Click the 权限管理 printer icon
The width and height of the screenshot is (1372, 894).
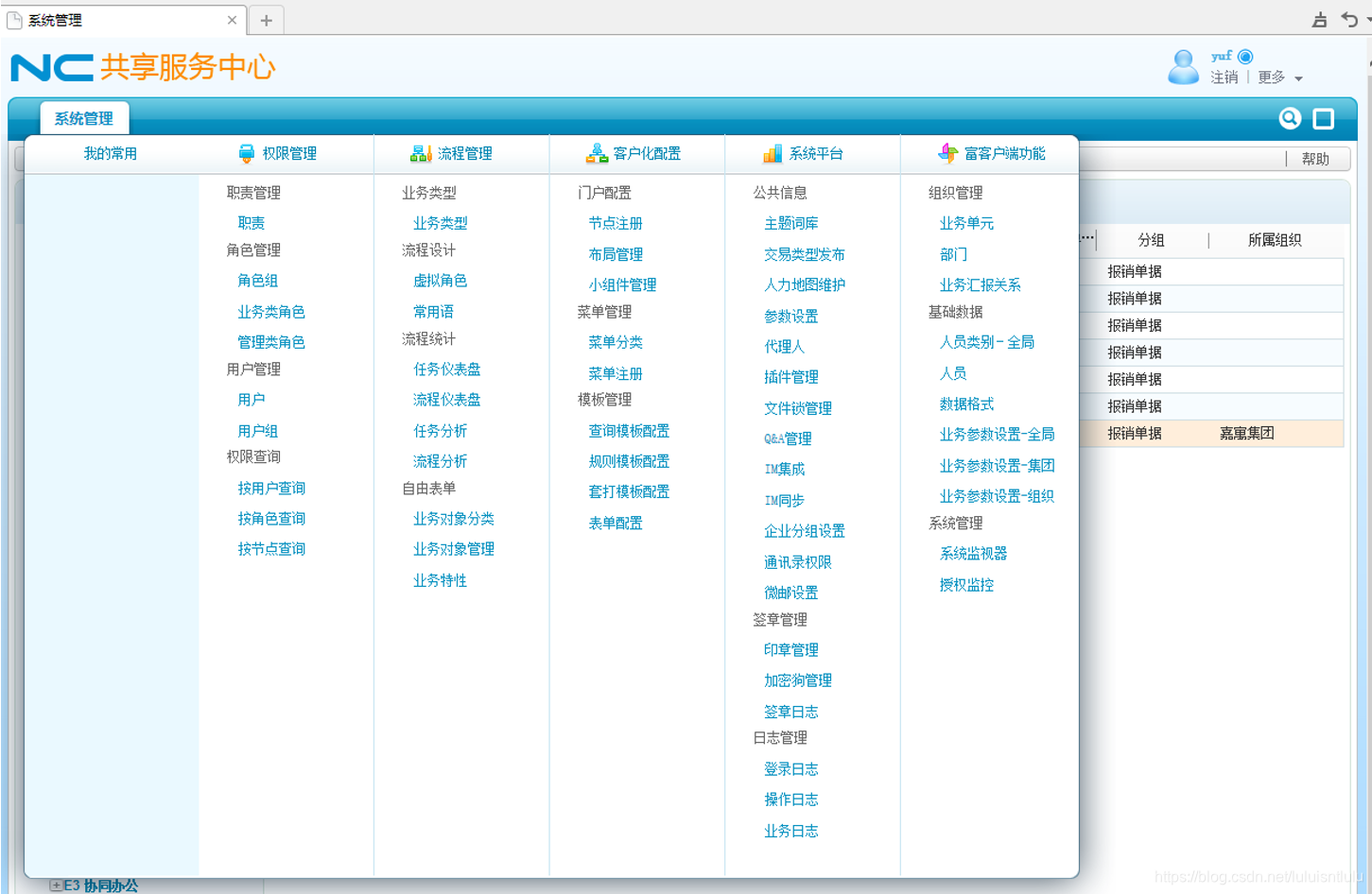247,153
